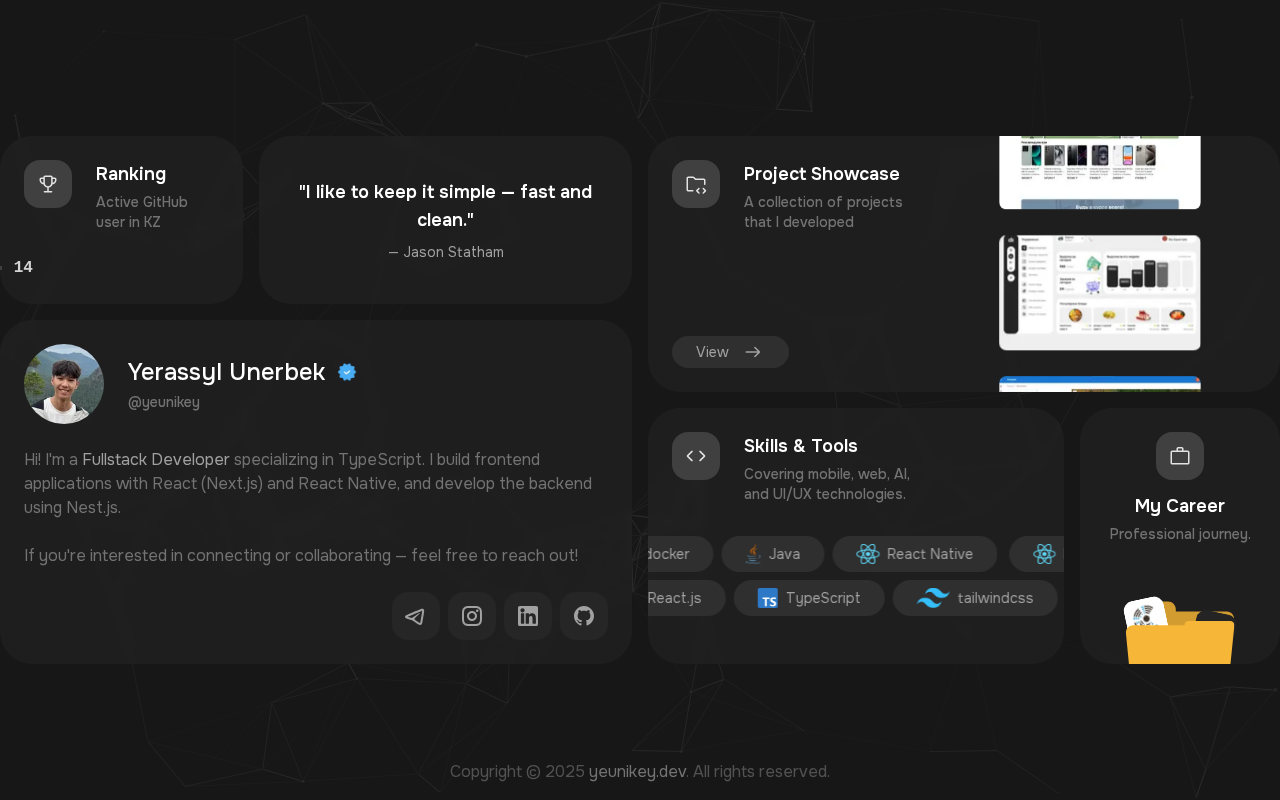Viewport: 1280px width, 800px height.
Task: Open the phone store project thumbnail
Action: [1100, 172]
